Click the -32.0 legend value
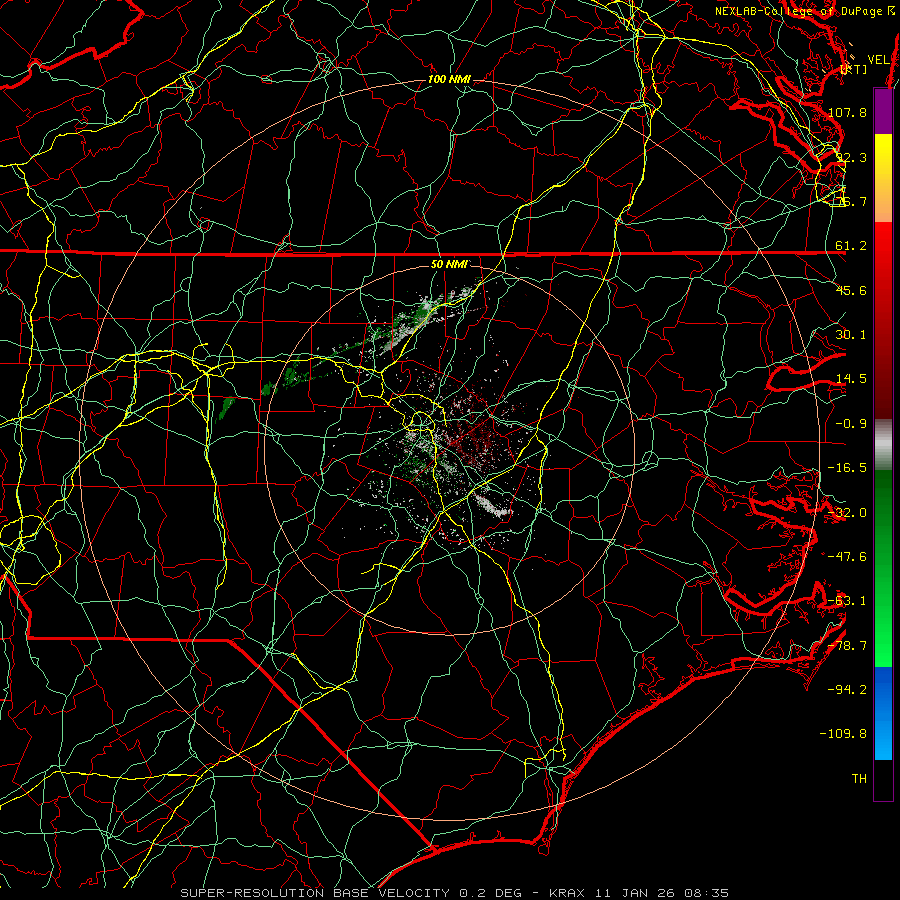The image size is (900, 900). coord(847,513)
